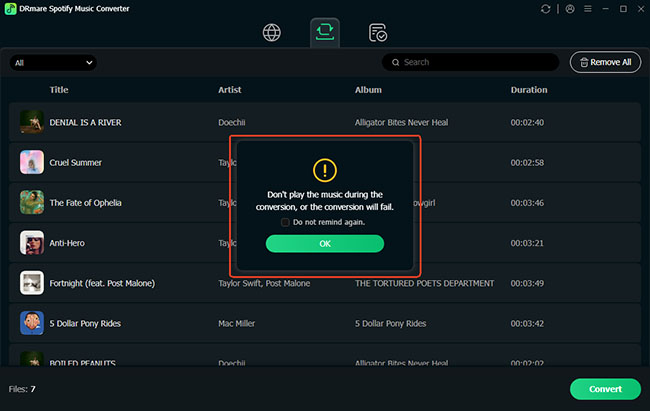Click the Files: 7 counter

(x=22, y=389)
